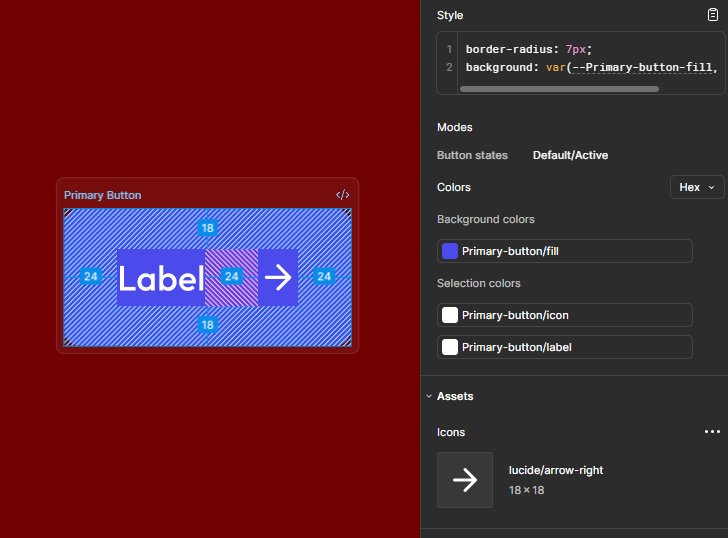The image size is (728, 538).
Task: Click the 24 gap badge between label and icon
Action: click(x=231, y=276)
